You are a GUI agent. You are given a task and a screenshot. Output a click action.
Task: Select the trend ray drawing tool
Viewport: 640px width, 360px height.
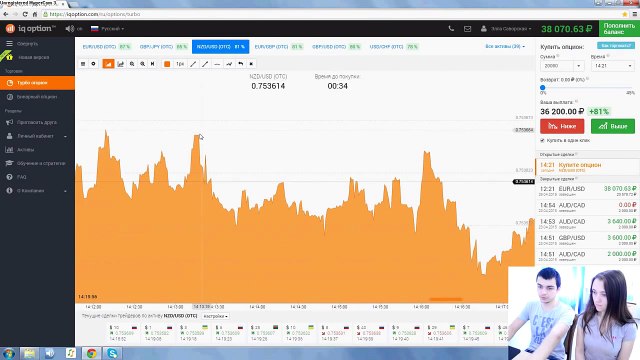pos(205,64)
